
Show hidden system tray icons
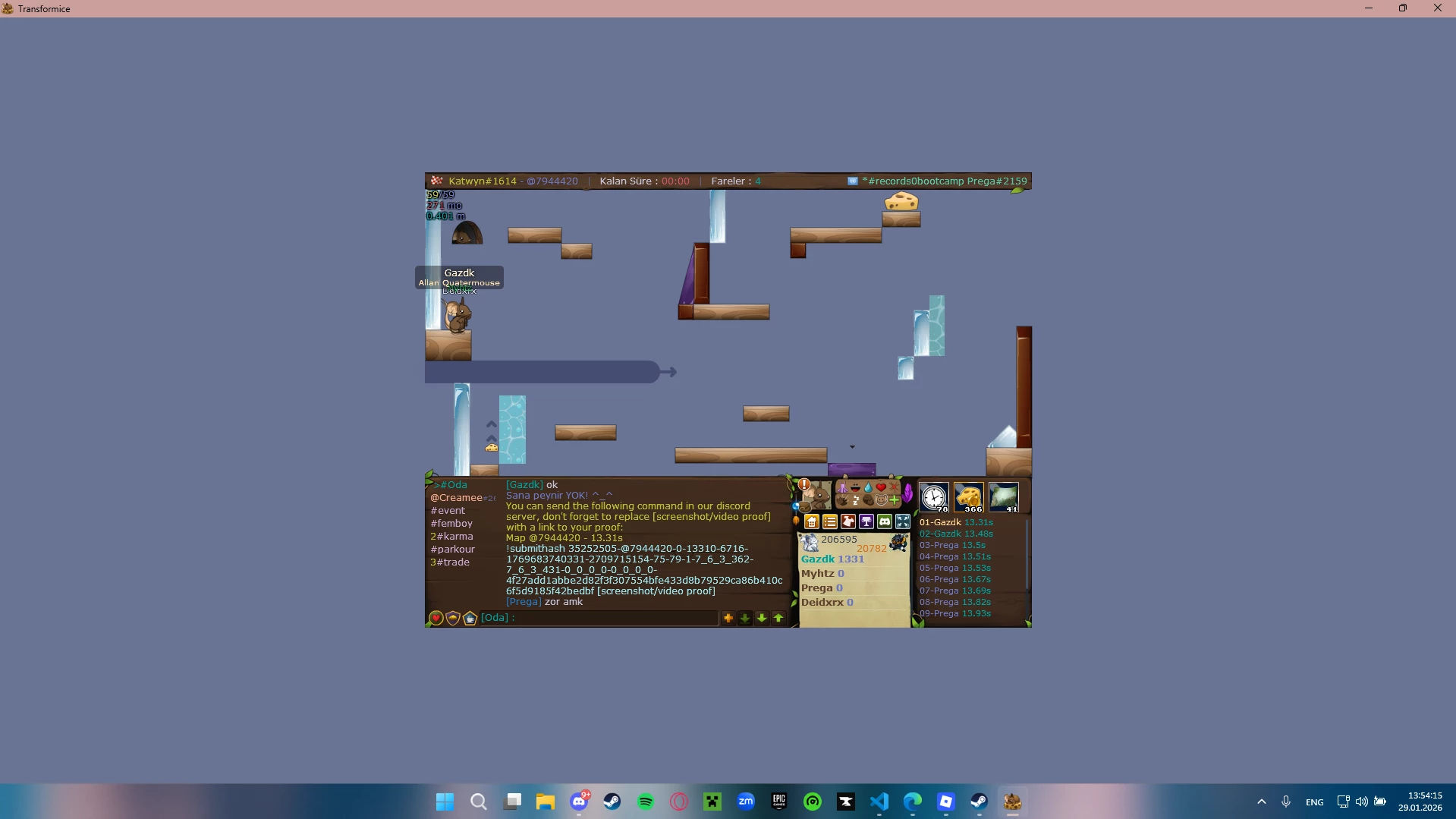coord(1262,802)
